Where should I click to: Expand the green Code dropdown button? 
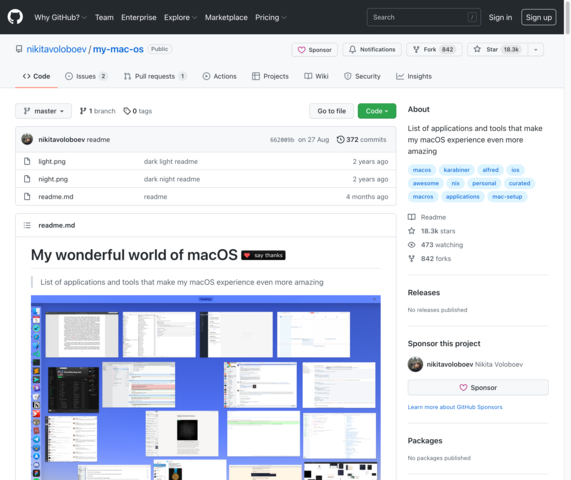377,111
